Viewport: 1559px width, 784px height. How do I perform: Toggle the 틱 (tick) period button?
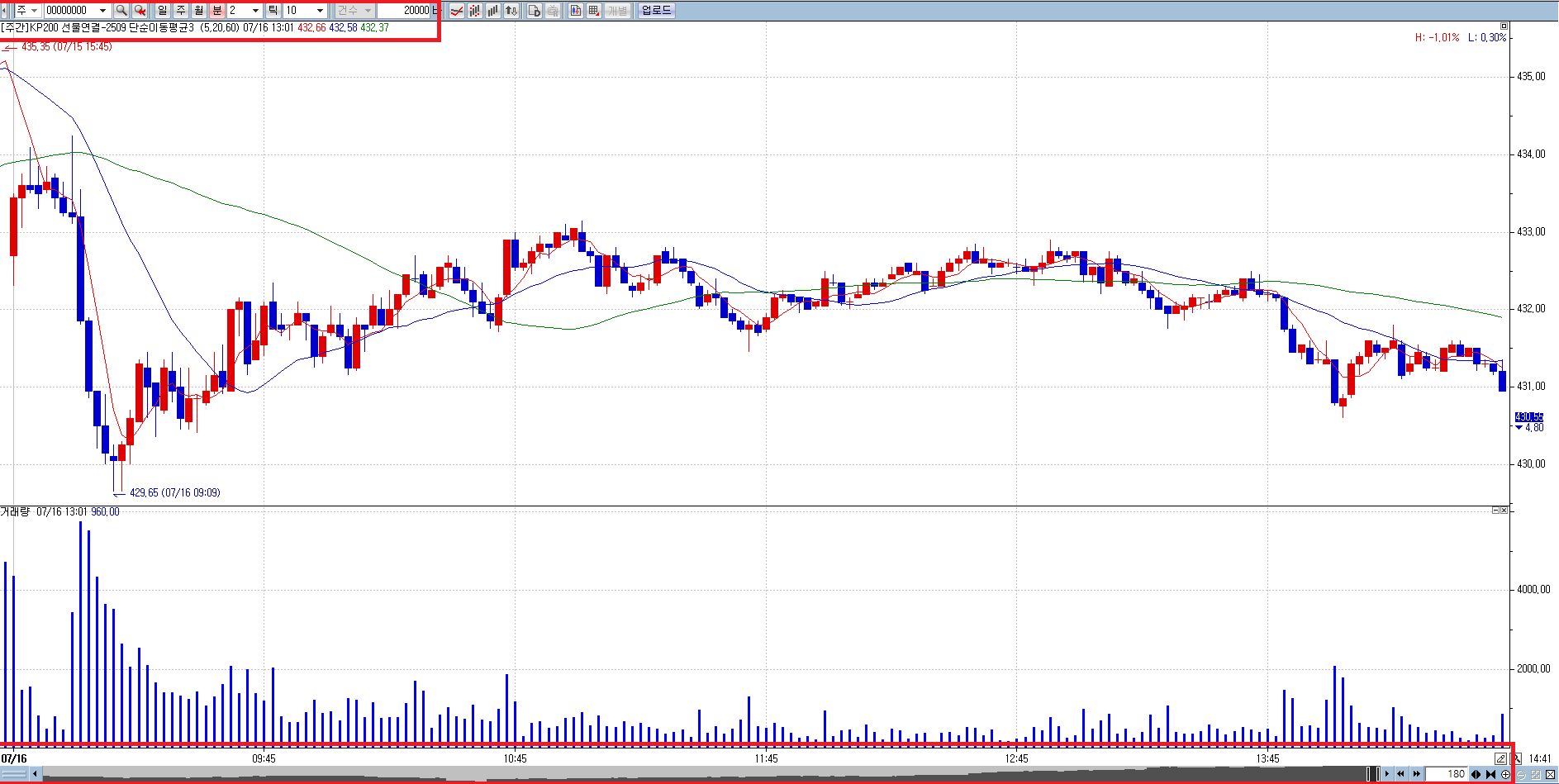pos(273,11)
